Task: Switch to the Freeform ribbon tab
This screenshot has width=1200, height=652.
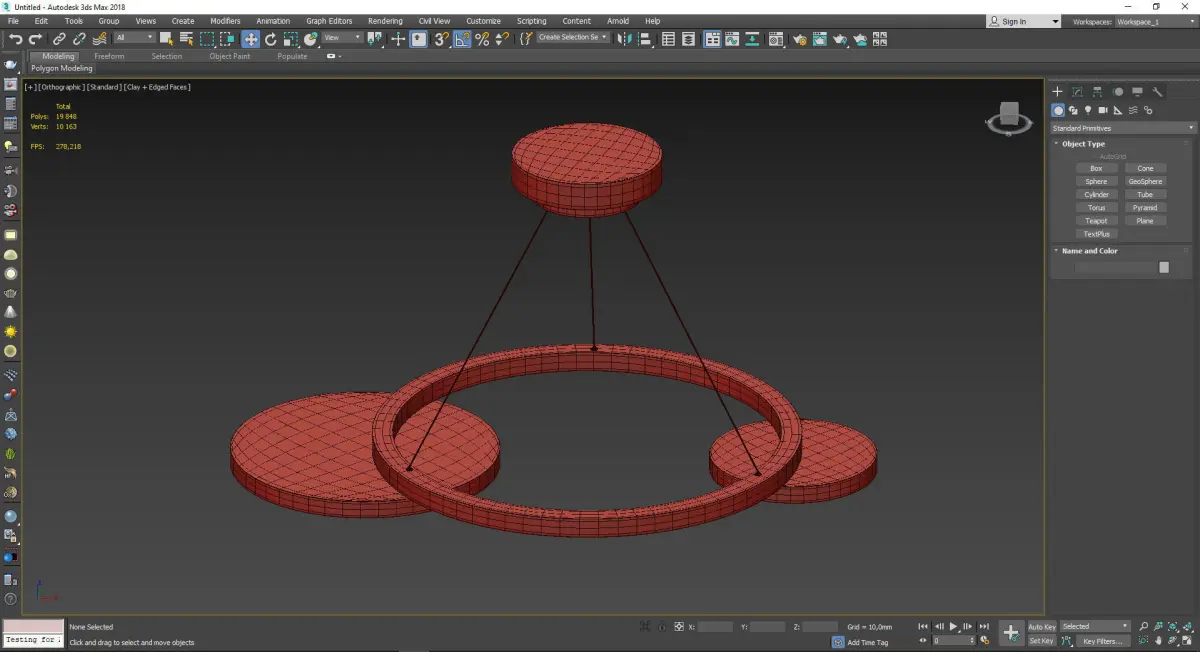Action: click(x=109, y=56)
